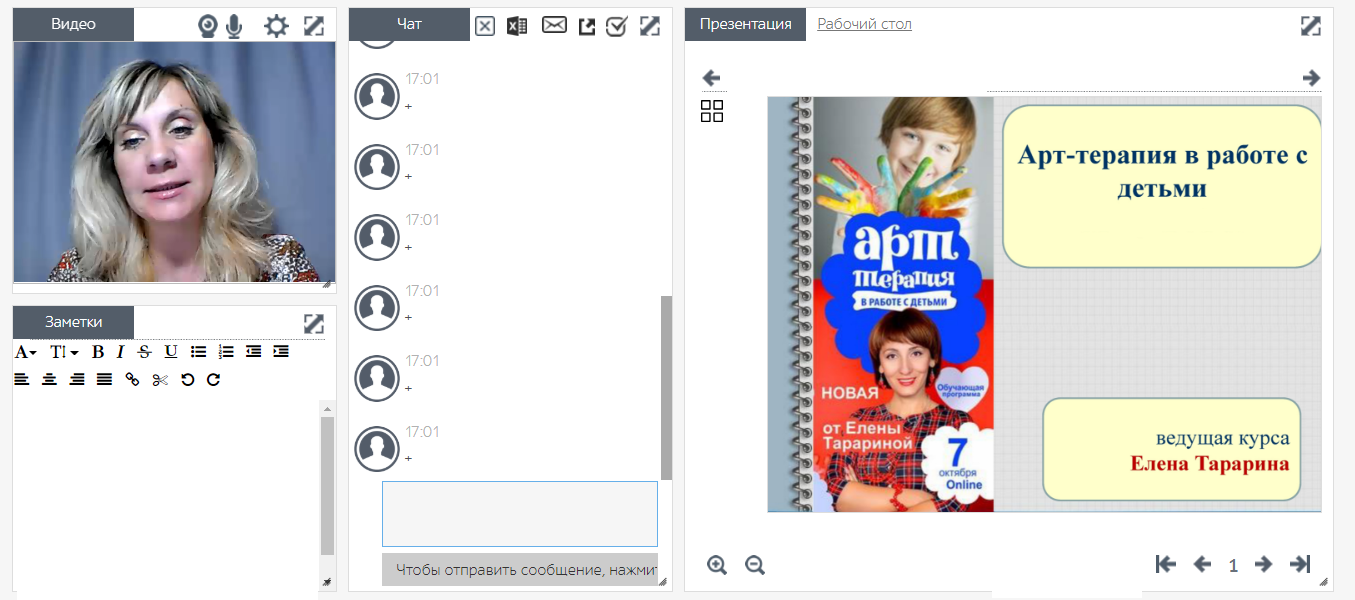Image resolution: width=1355 pixels, height=600 pixels.
Task: Click the chat vertical scrollbar
Action: pyautogui.click(x=666, y=388)
